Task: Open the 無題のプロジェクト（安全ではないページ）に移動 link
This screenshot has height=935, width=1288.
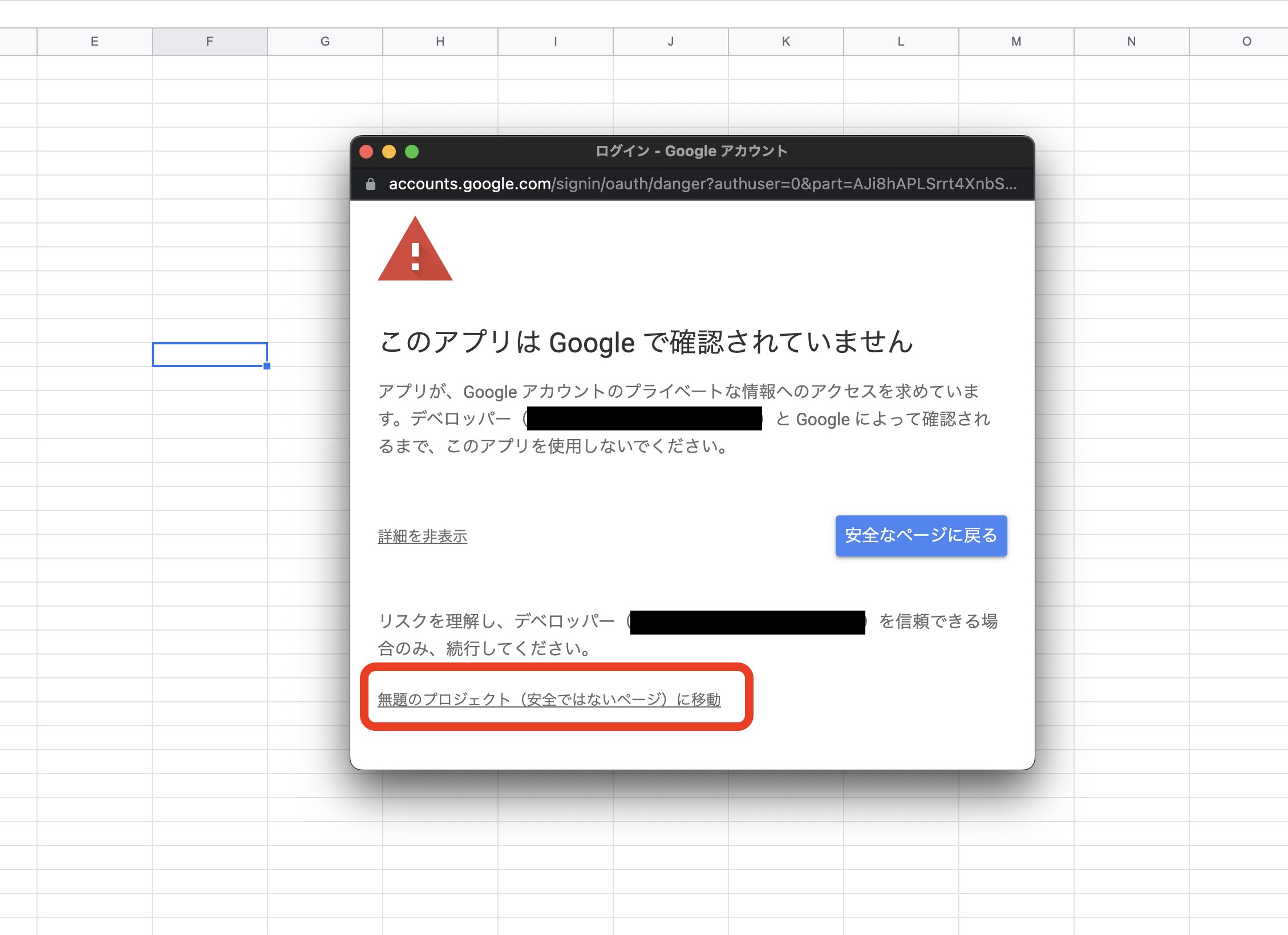Action: 549,699
